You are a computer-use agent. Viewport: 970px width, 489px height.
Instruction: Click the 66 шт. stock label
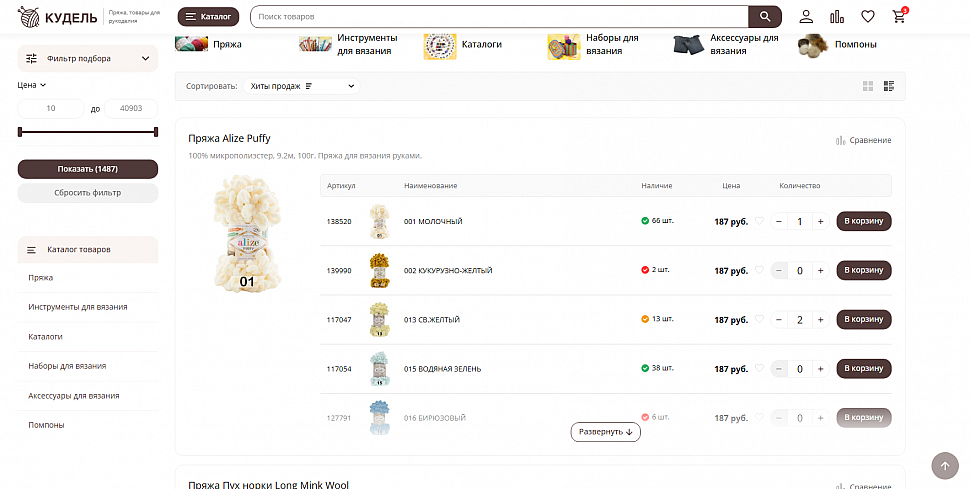pos(663,220)
